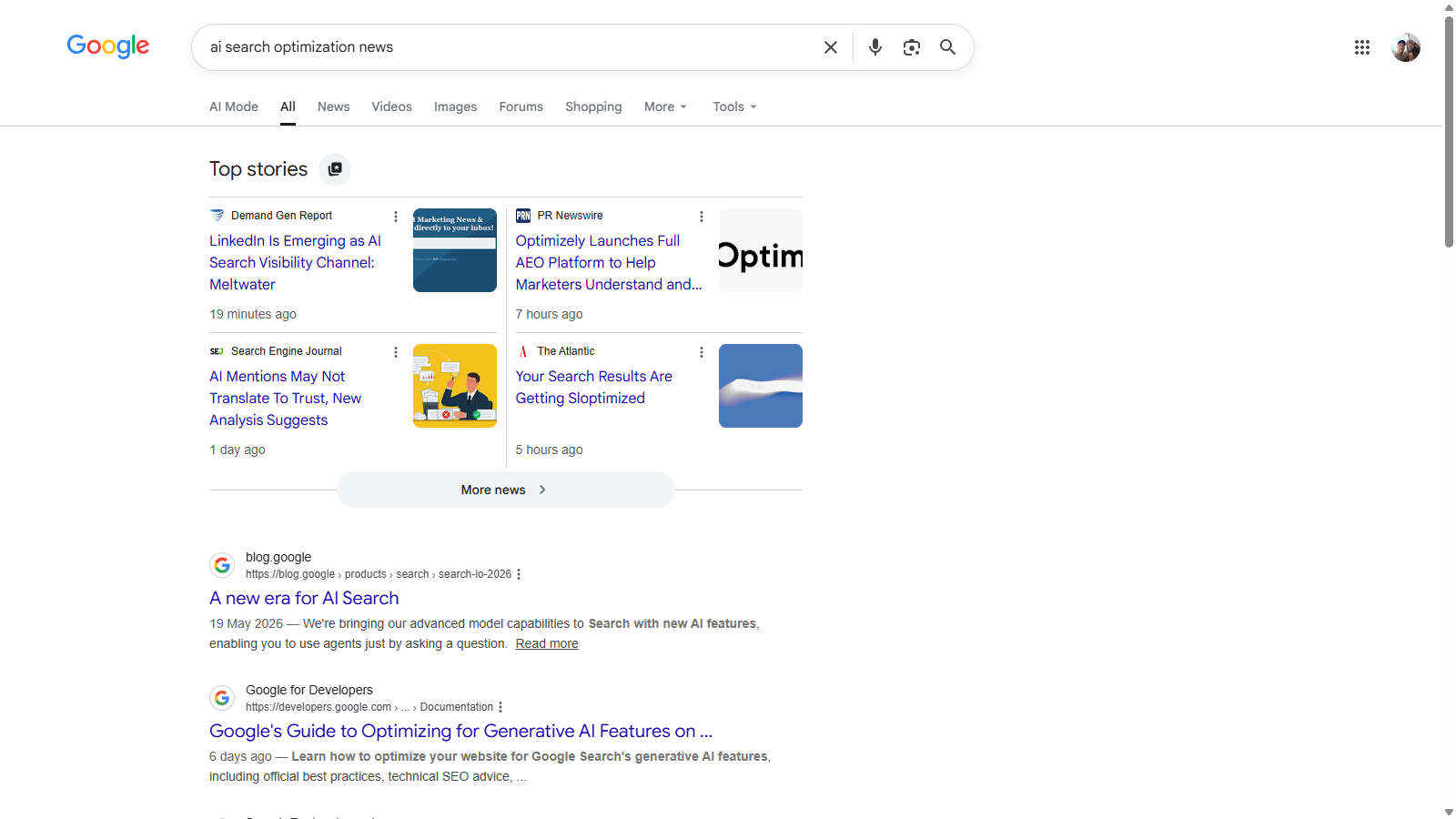Open Google's Guide to Optimizing Generative AI result

tap(460, 731)
